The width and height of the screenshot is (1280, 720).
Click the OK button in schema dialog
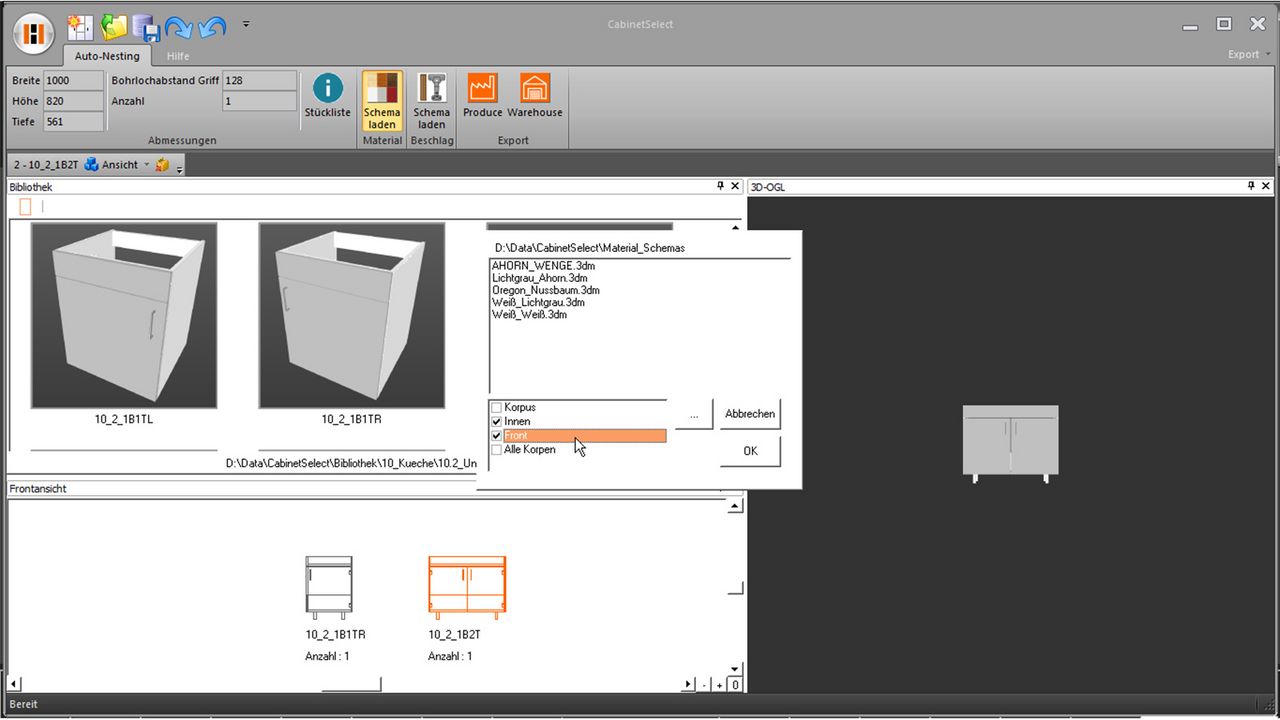pyautogui.click(x=750, y=451)
